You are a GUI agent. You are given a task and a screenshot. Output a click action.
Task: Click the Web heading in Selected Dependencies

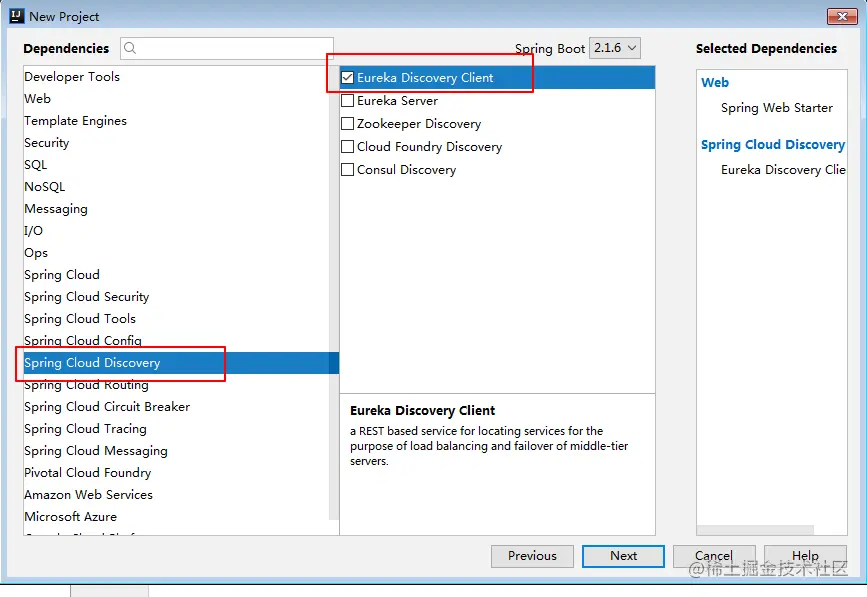[715, 83]
